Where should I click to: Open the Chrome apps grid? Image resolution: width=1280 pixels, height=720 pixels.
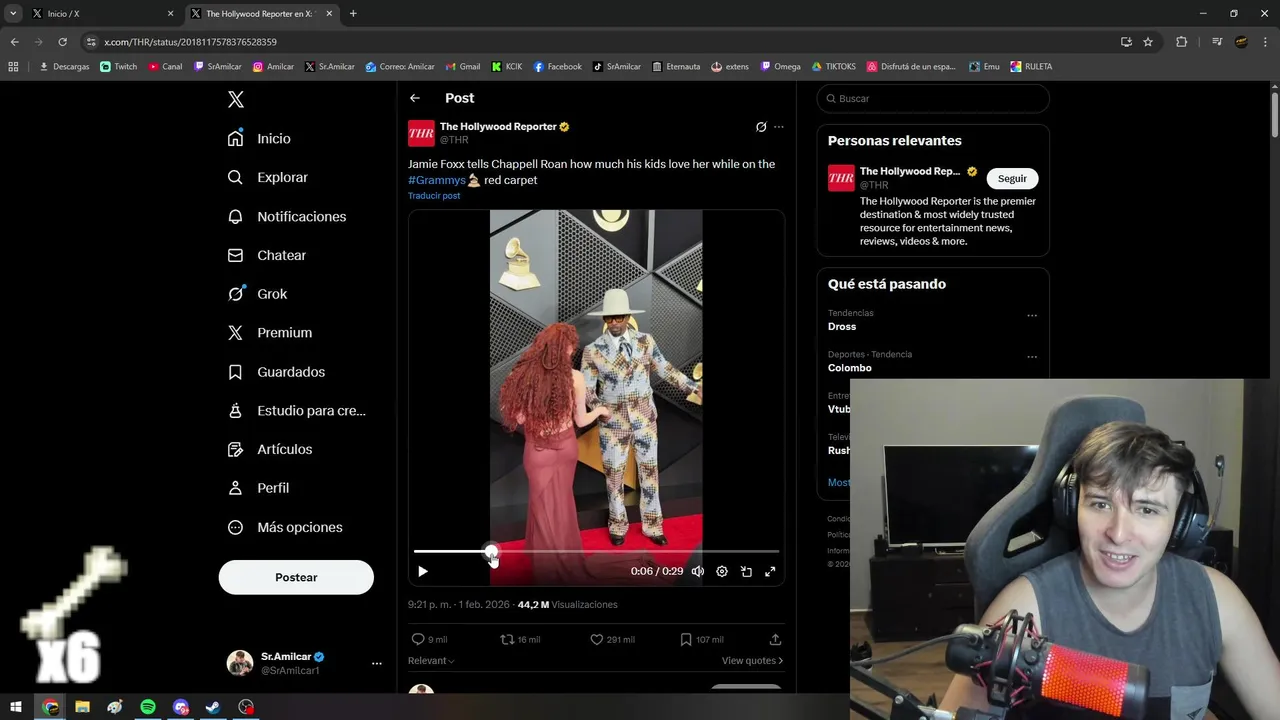point(13,67)
